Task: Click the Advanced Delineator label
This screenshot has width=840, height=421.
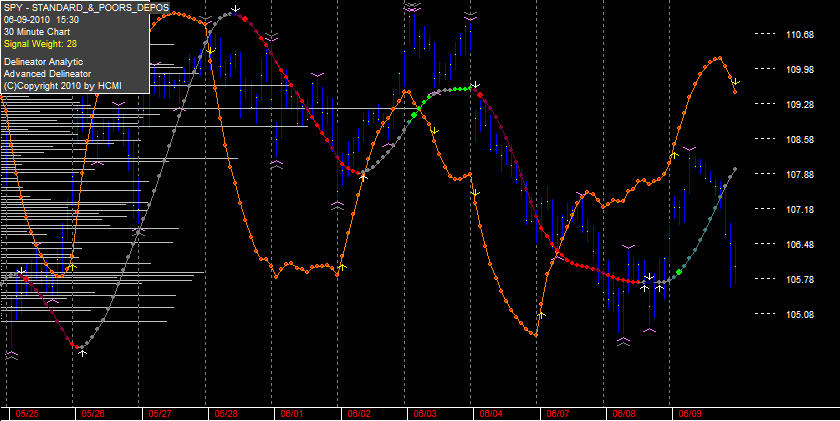Action: coord(47,74)
